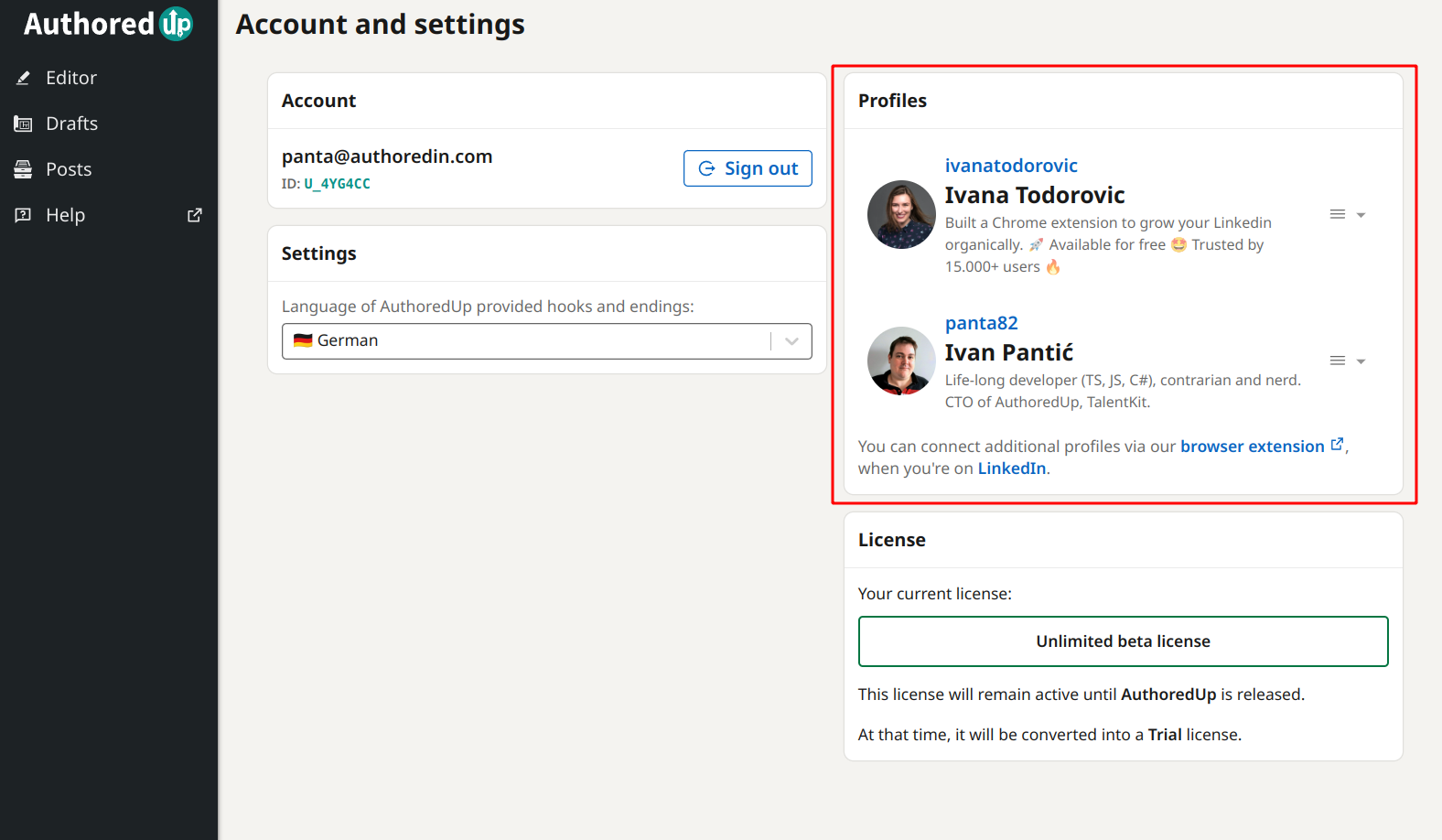The height and width of the screenshot is (840, 1442).
Task: Click the Drafts folder icon
Action: pyautogui.click(x=23, y=124)
